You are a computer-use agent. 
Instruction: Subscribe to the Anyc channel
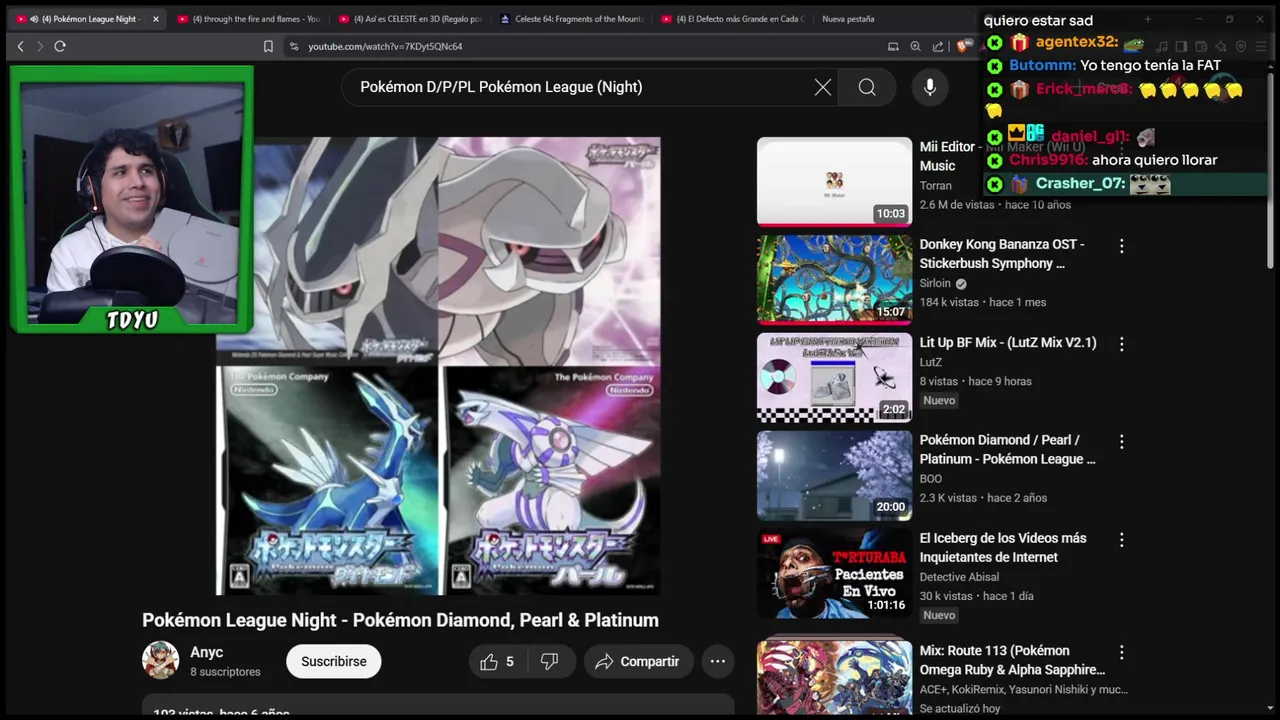(334, 661)
